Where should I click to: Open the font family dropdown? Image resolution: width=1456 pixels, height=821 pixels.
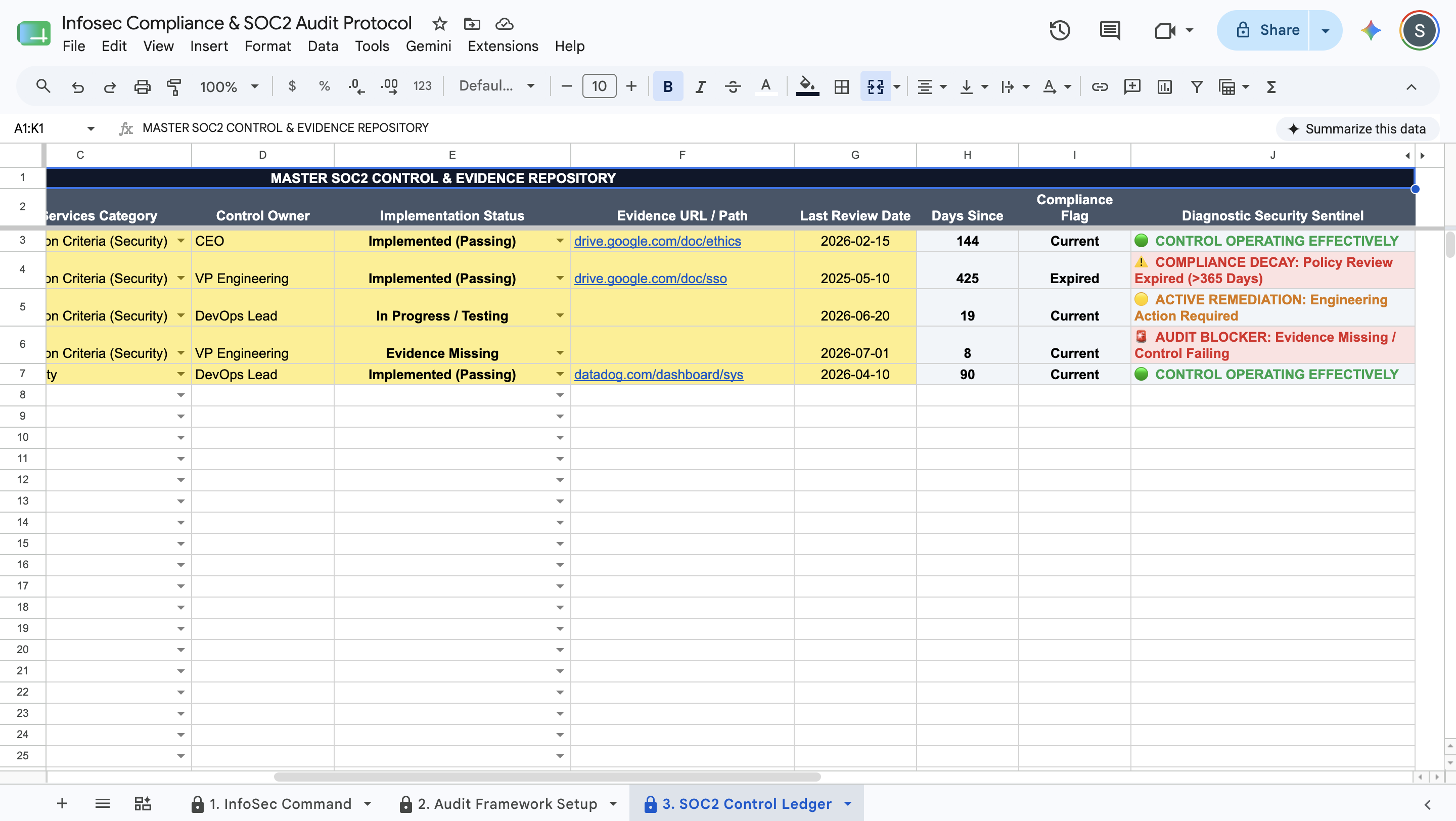click(497, 86)
